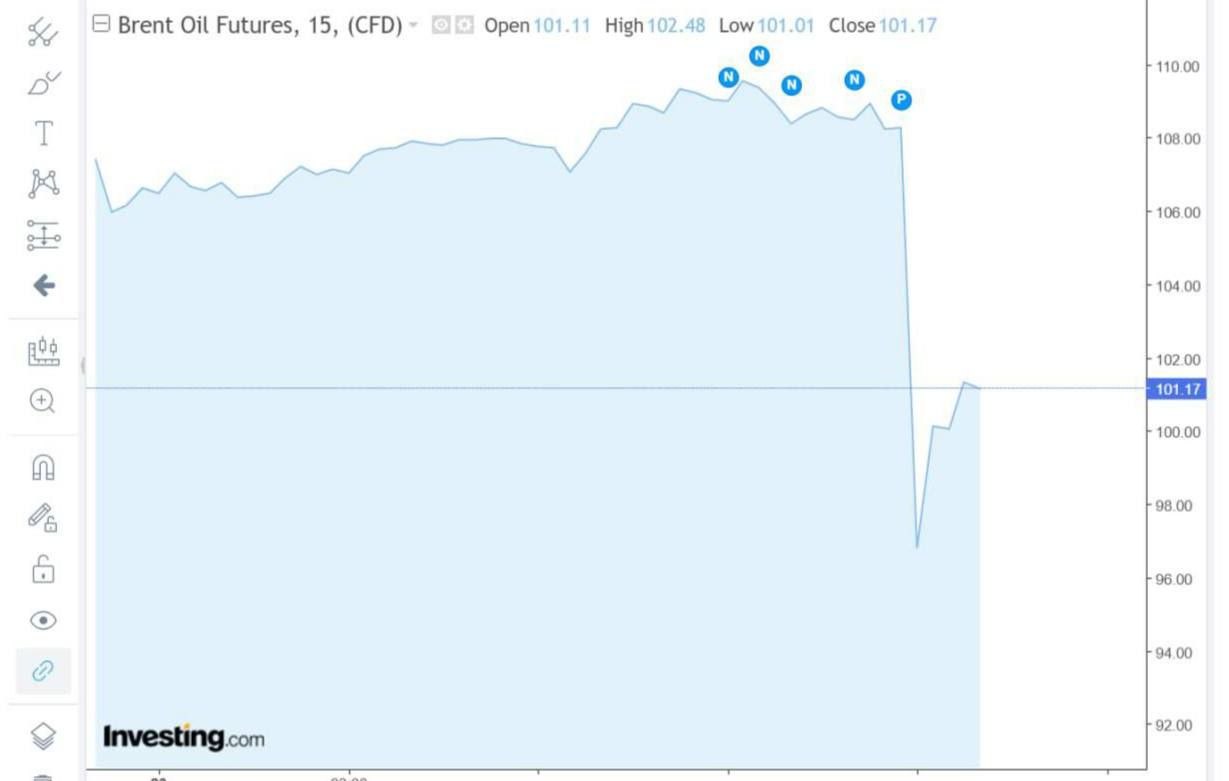Activate the candlestick measure tool
The height and width of the screenshot is (781, 1229).
(43, 351)
